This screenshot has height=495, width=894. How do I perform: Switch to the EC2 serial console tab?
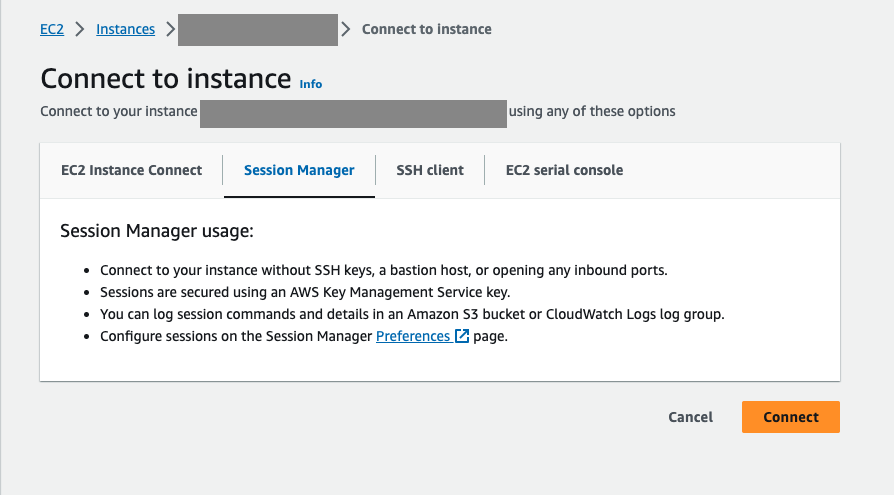564,170
